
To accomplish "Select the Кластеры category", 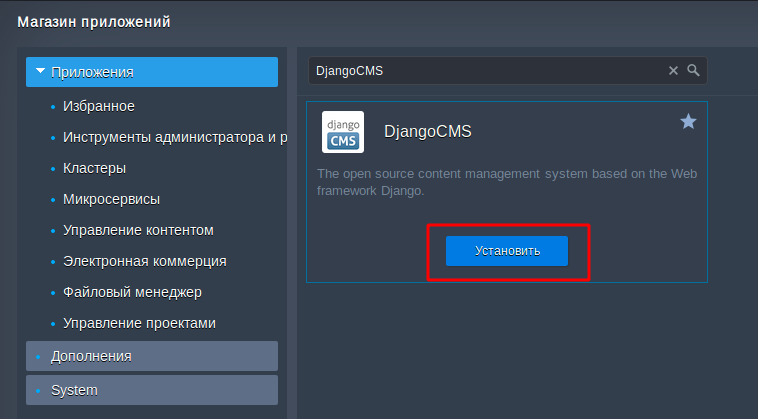I will tap(94, 168).
